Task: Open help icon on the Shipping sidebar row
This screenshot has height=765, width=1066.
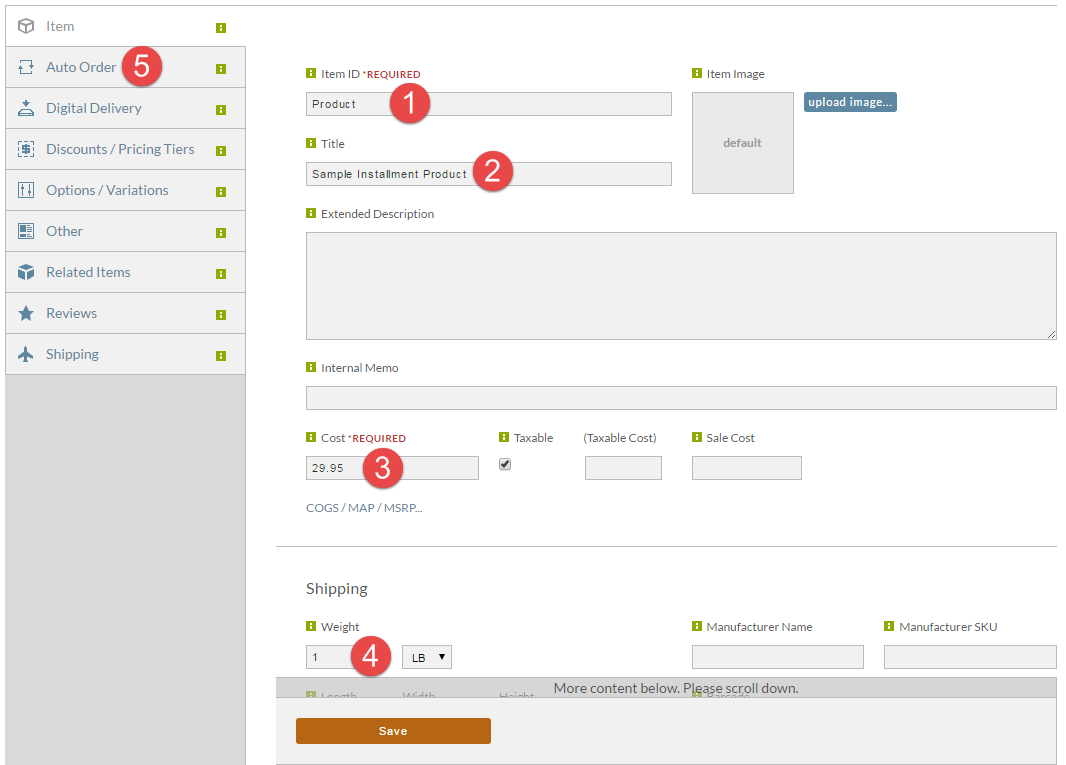Action: tap(221, 356)
